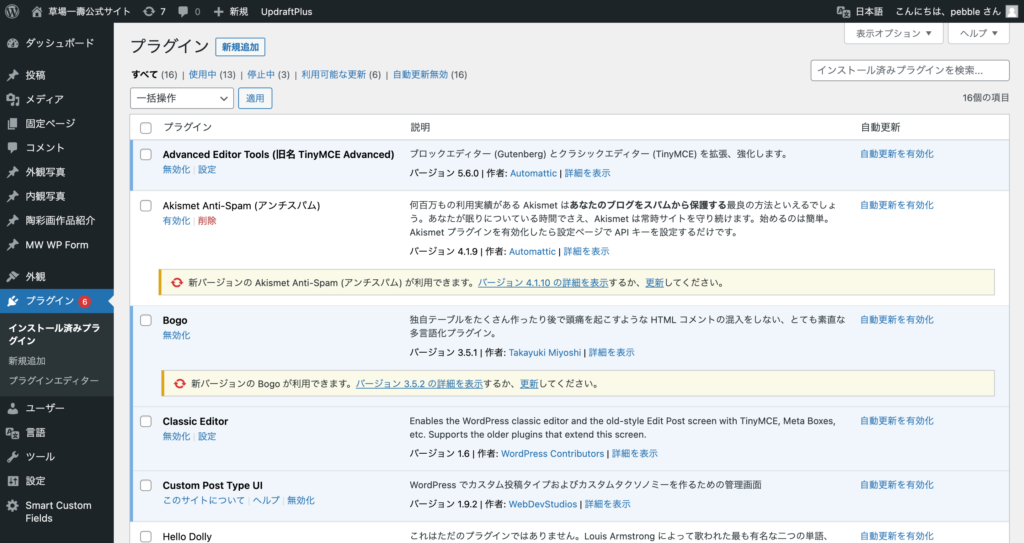The width and height of the screenshot is (1024, 543).
Task: Click the pebble user avatar
Action: coord(1011,11)
